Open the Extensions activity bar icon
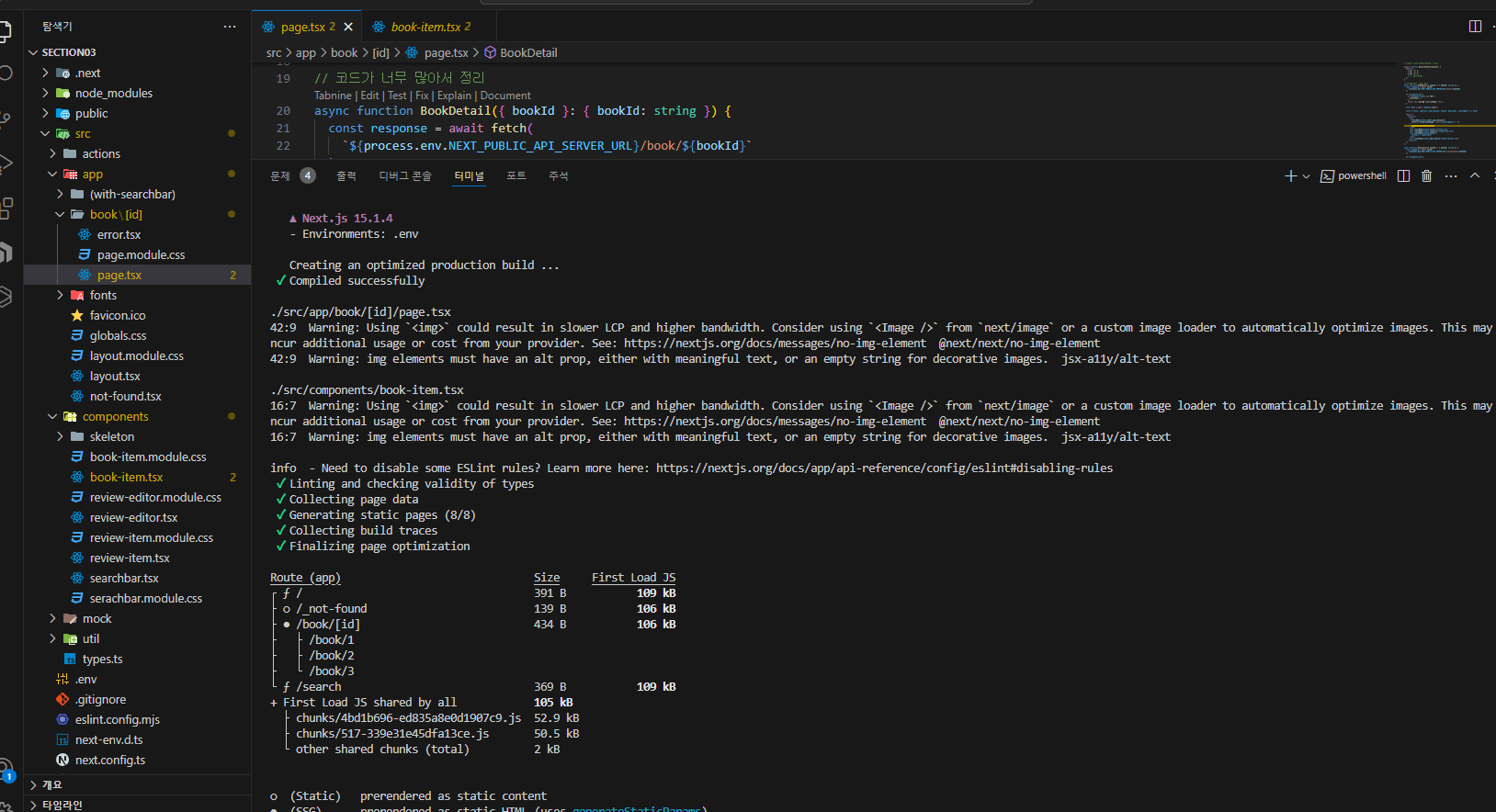1496x812 pixels. 6,209
